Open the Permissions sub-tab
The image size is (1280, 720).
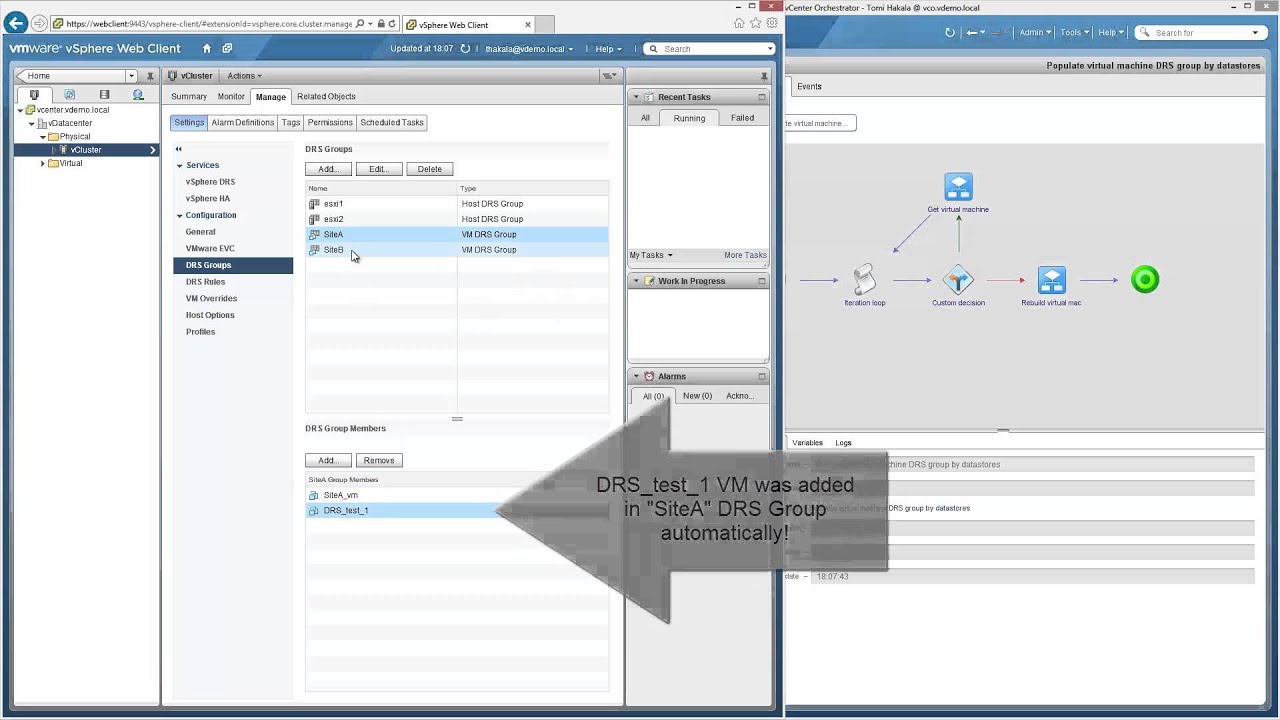pos(330,122)
